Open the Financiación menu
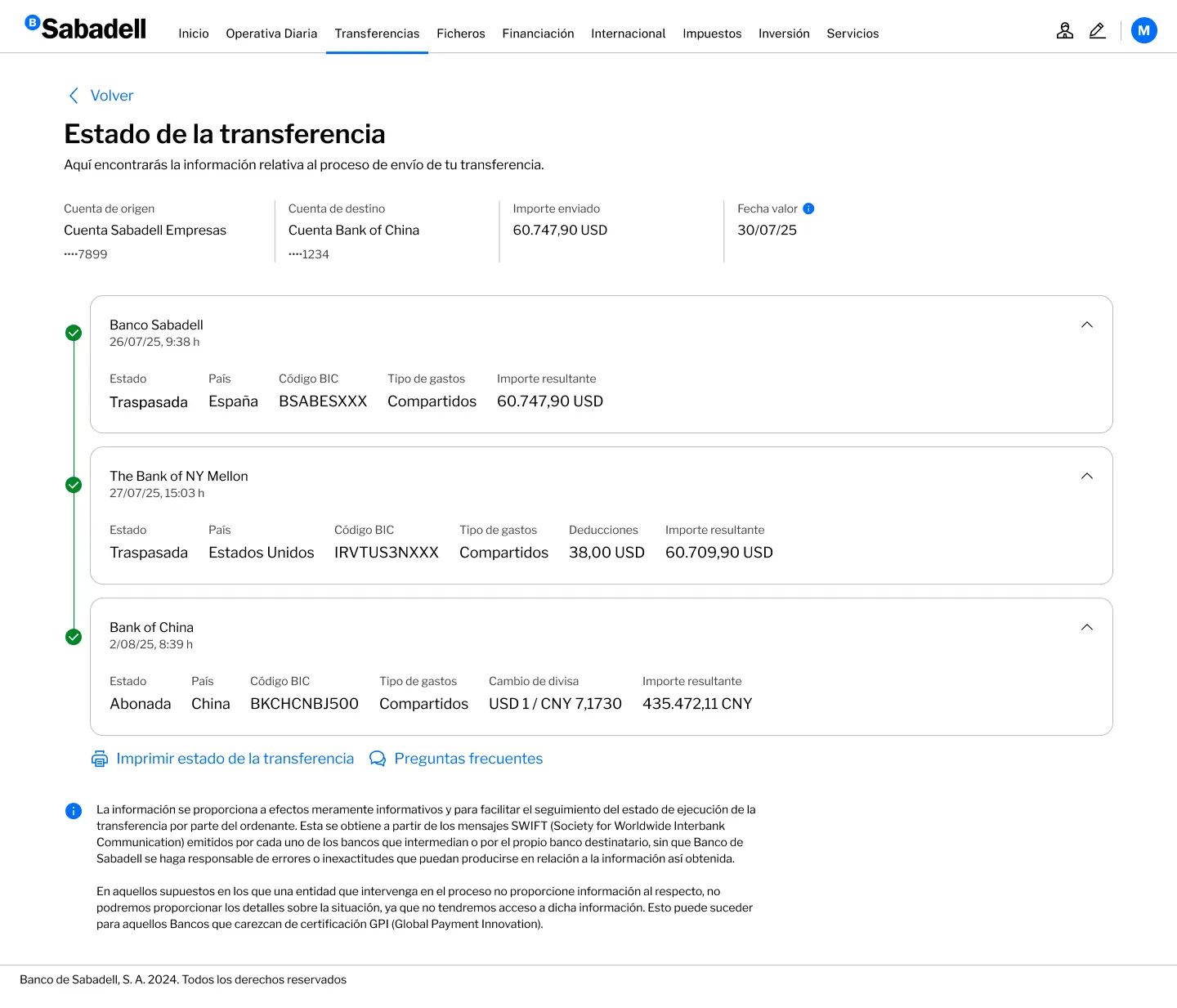Screen dimensions: 1177x1008 pyautogui.click(x=538, y=34)
